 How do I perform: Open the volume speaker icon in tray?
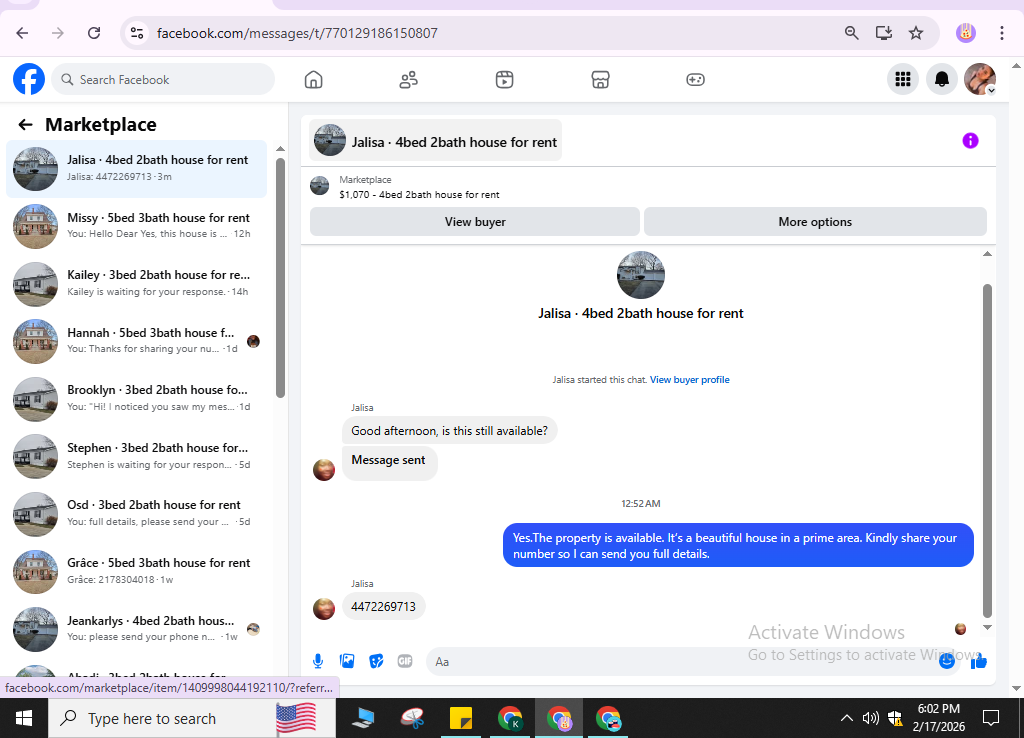870,718
